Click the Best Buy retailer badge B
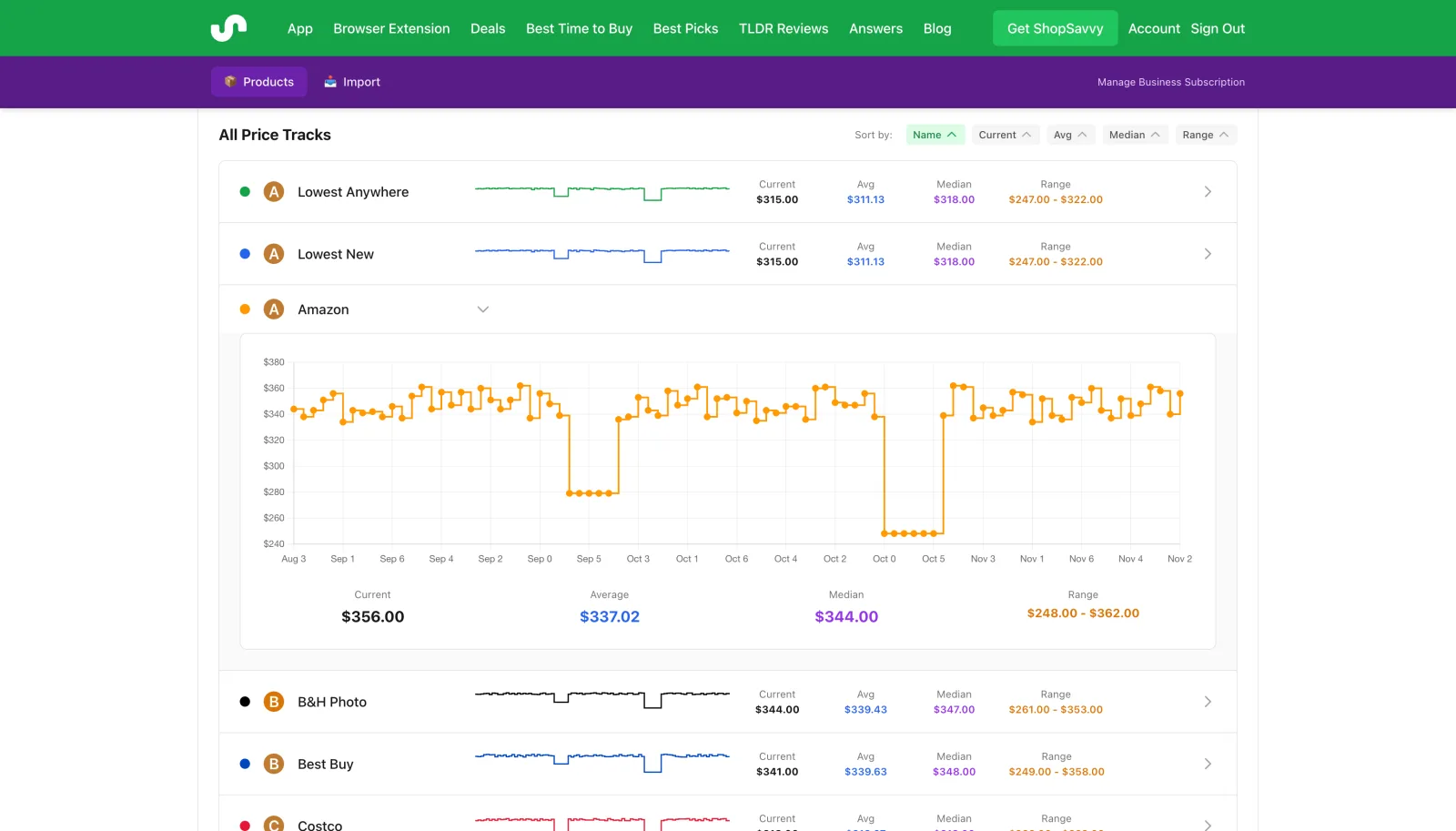Screen dimensions: 1456x831 [x=274, y=764]
